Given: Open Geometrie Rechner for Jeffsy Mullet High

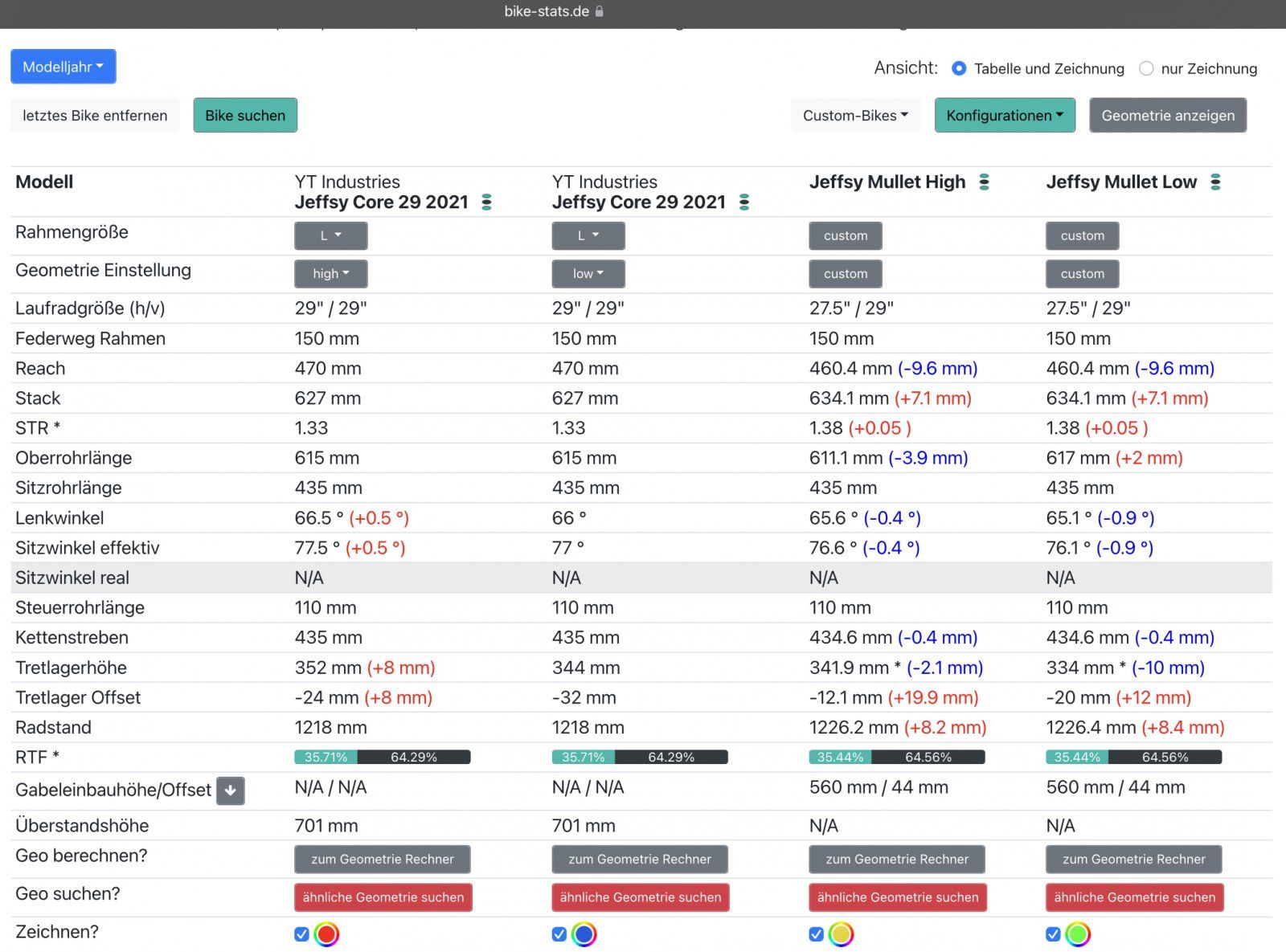Looking at the screenshot, I should click(897, 859).
